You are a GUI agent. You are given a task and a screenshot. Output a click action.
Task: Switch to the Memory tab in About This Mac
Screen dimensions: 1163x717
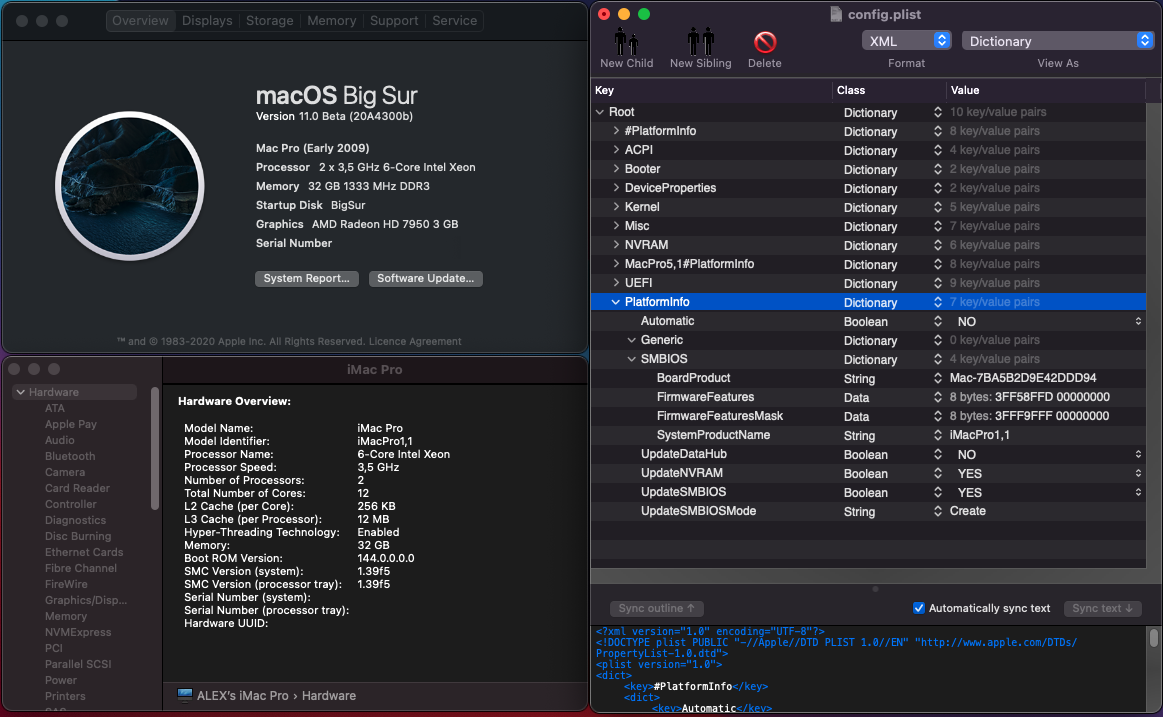point(332,21)
